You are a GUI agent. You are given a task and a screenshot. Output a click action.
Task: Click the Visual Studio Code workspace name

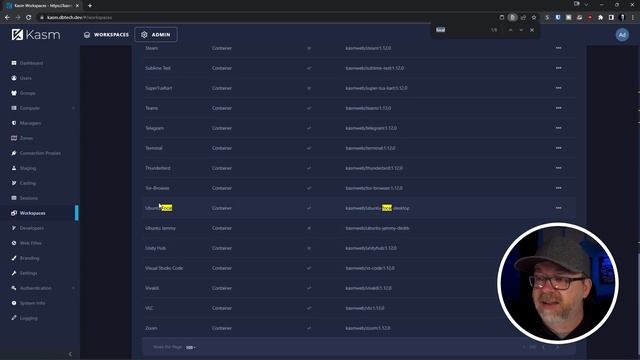[164, 268]
